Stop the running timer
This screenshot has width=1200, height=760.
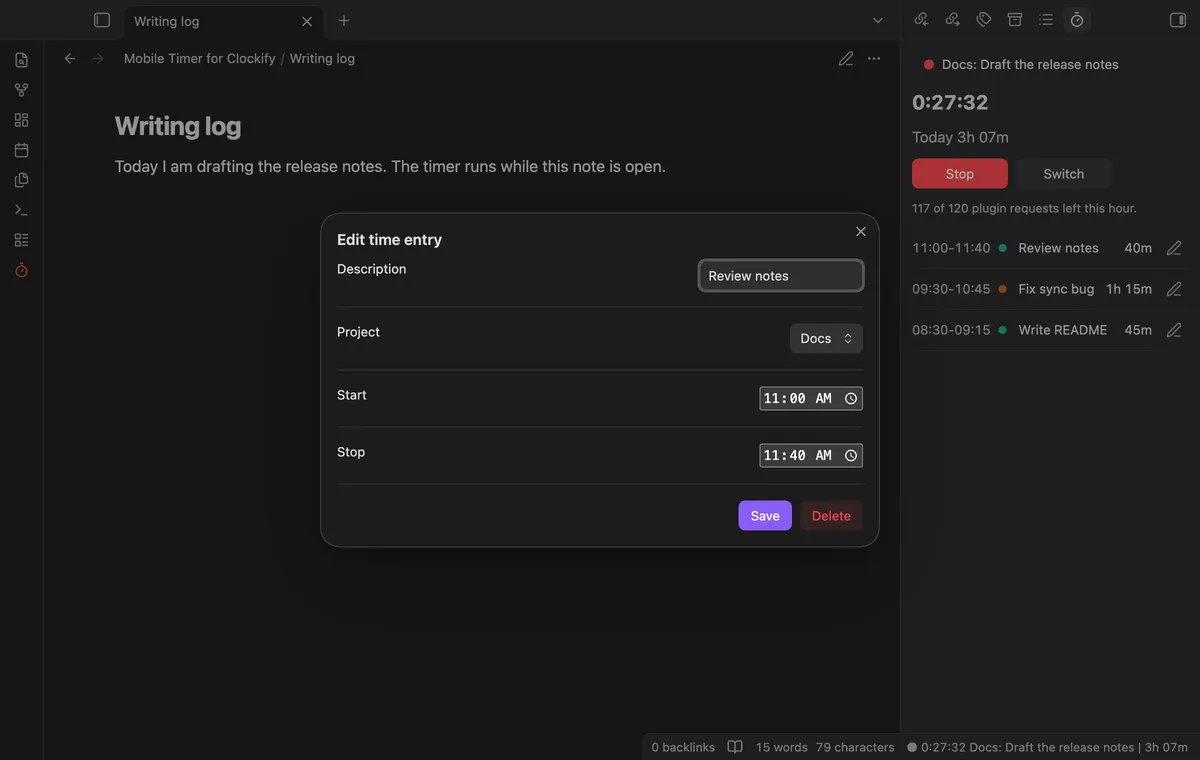click(960, 173)
